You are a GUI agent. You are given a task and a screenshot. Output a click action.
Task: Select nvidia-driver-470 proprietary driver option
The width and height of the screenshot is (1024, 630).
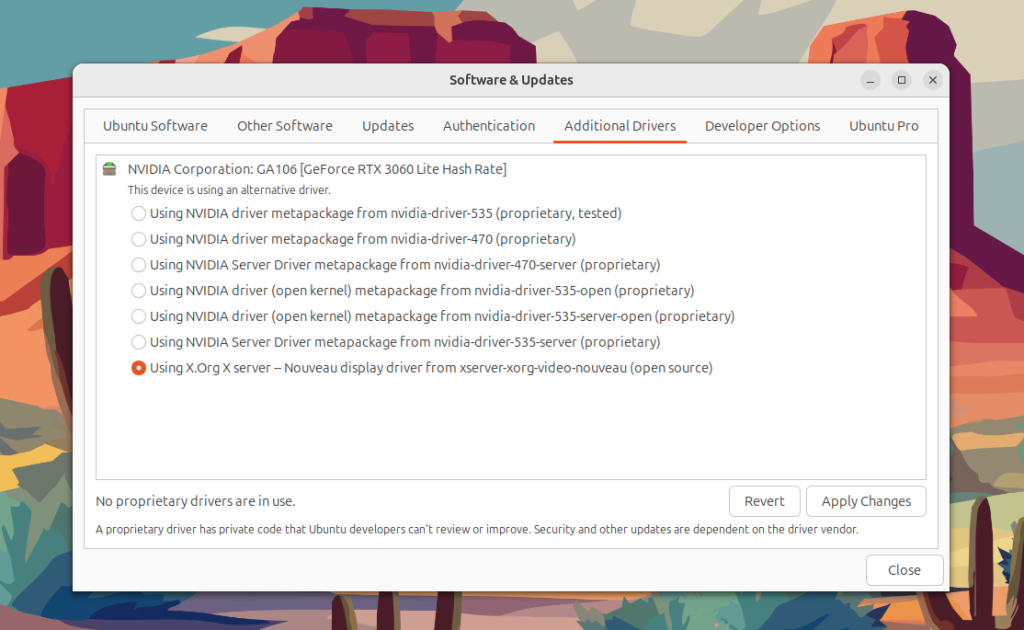138,239
